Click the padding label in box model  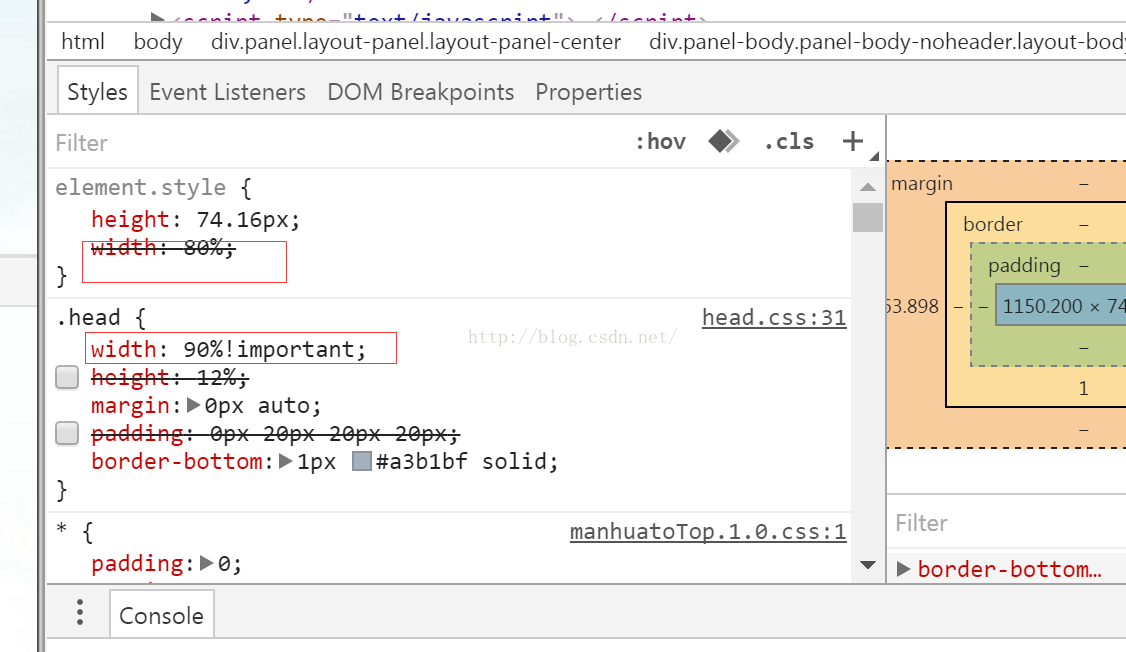(1024, 266)
